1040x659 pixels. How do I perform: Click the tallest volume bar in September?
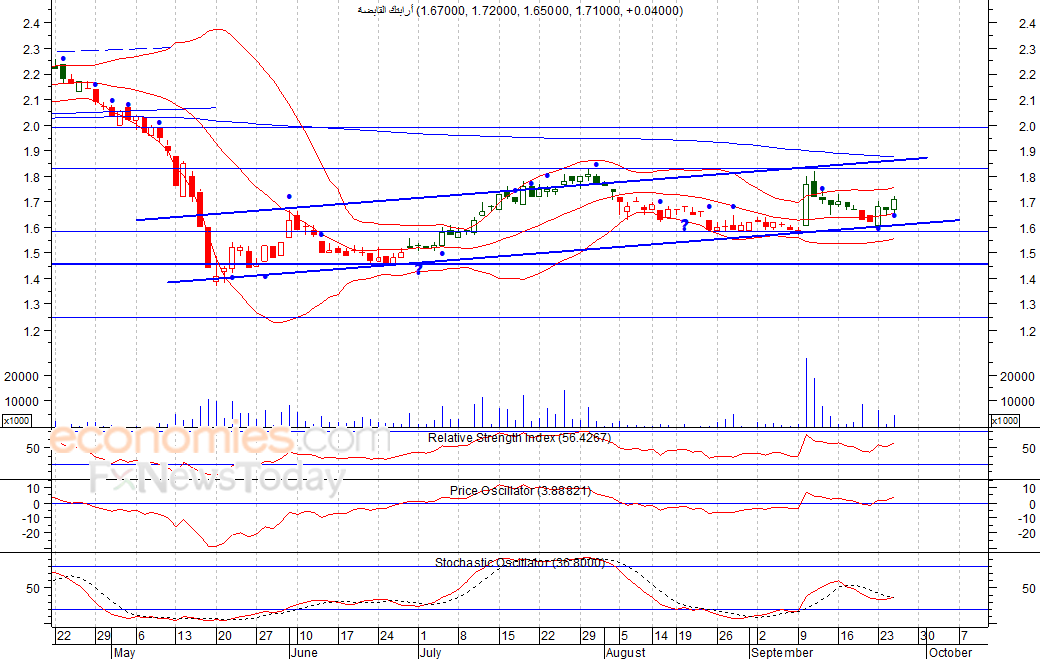pyautogui.click(x=806, y=392)
